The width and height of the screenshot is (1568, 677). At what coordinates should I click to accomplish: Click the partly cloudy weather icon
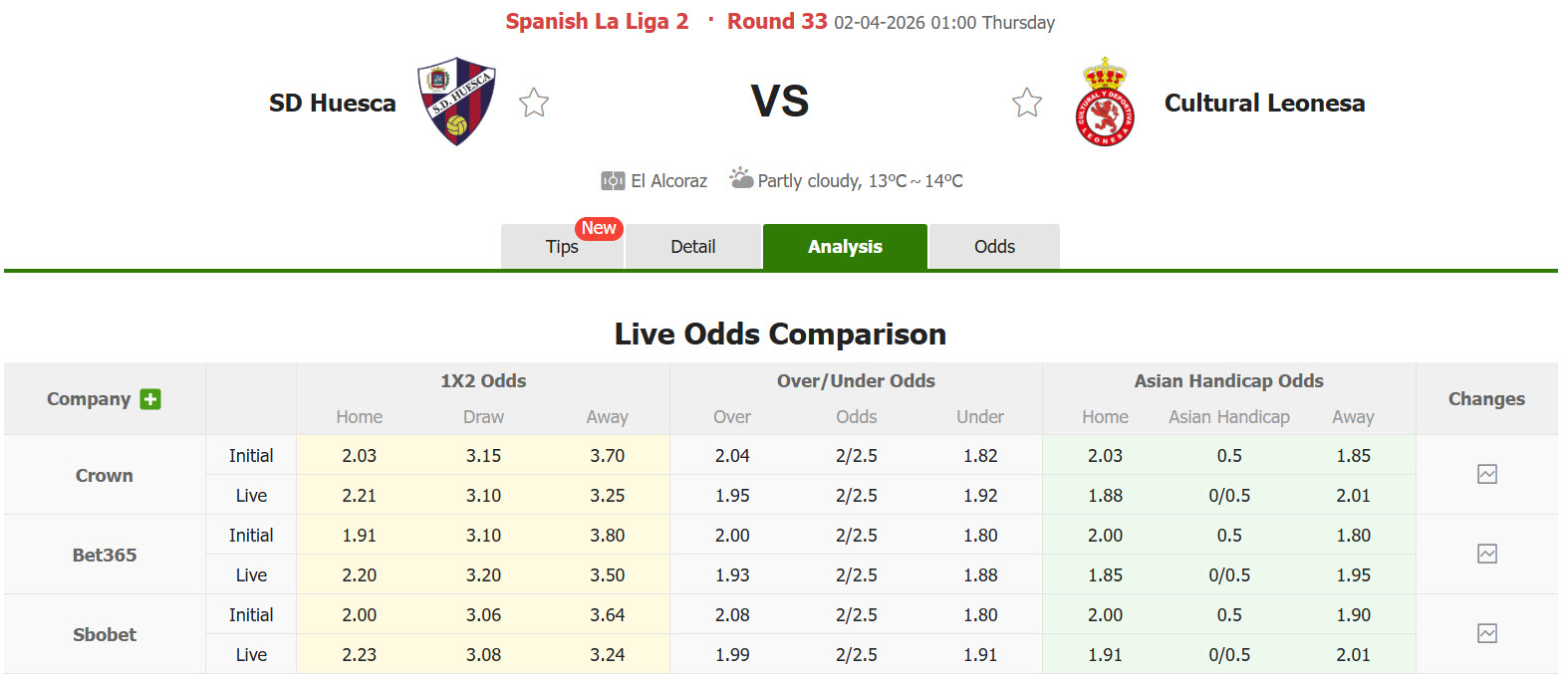coord(737,177)
